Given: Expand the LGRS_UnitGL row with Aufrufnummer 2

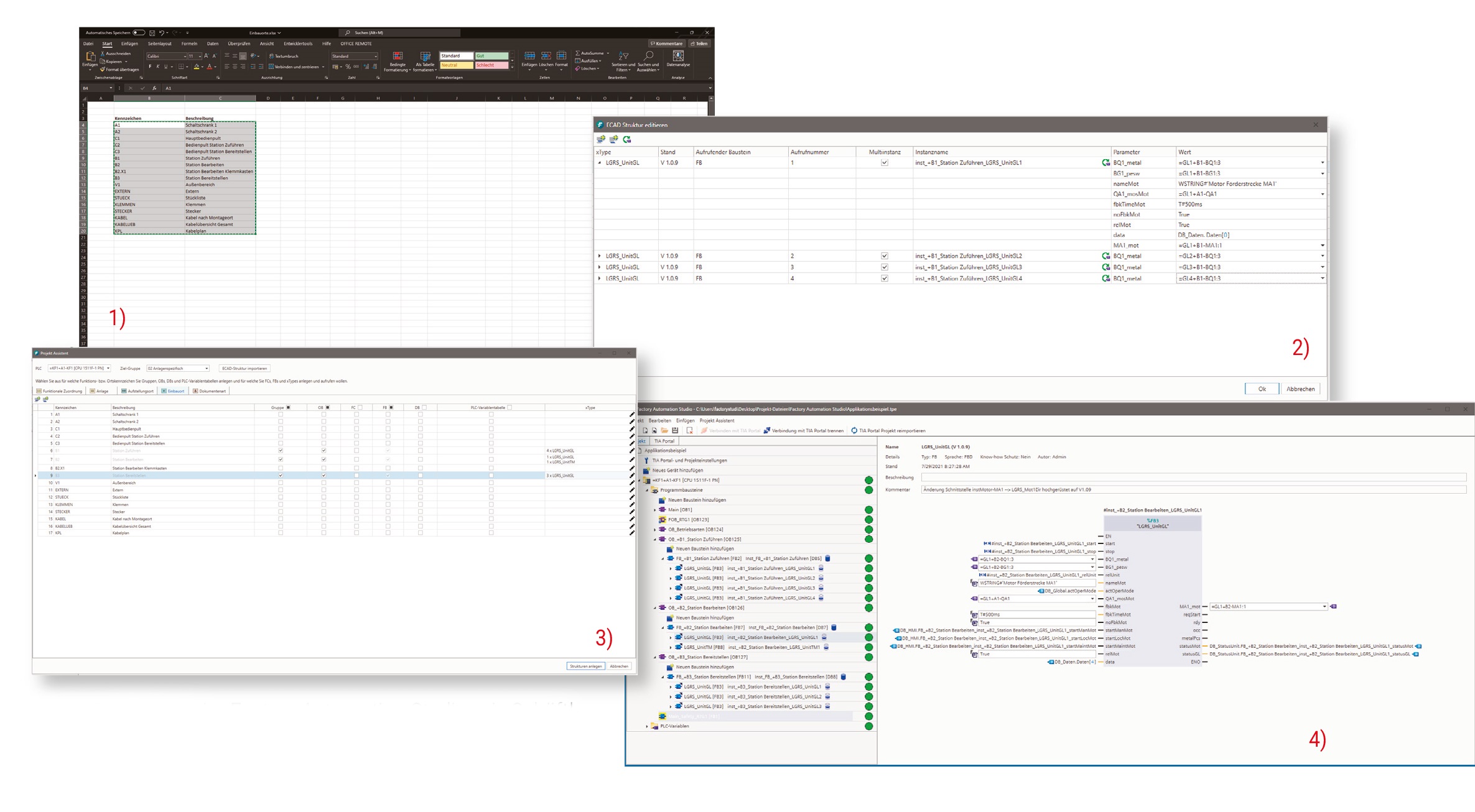Looking at the screenshot, I should [x=599, y=256].
